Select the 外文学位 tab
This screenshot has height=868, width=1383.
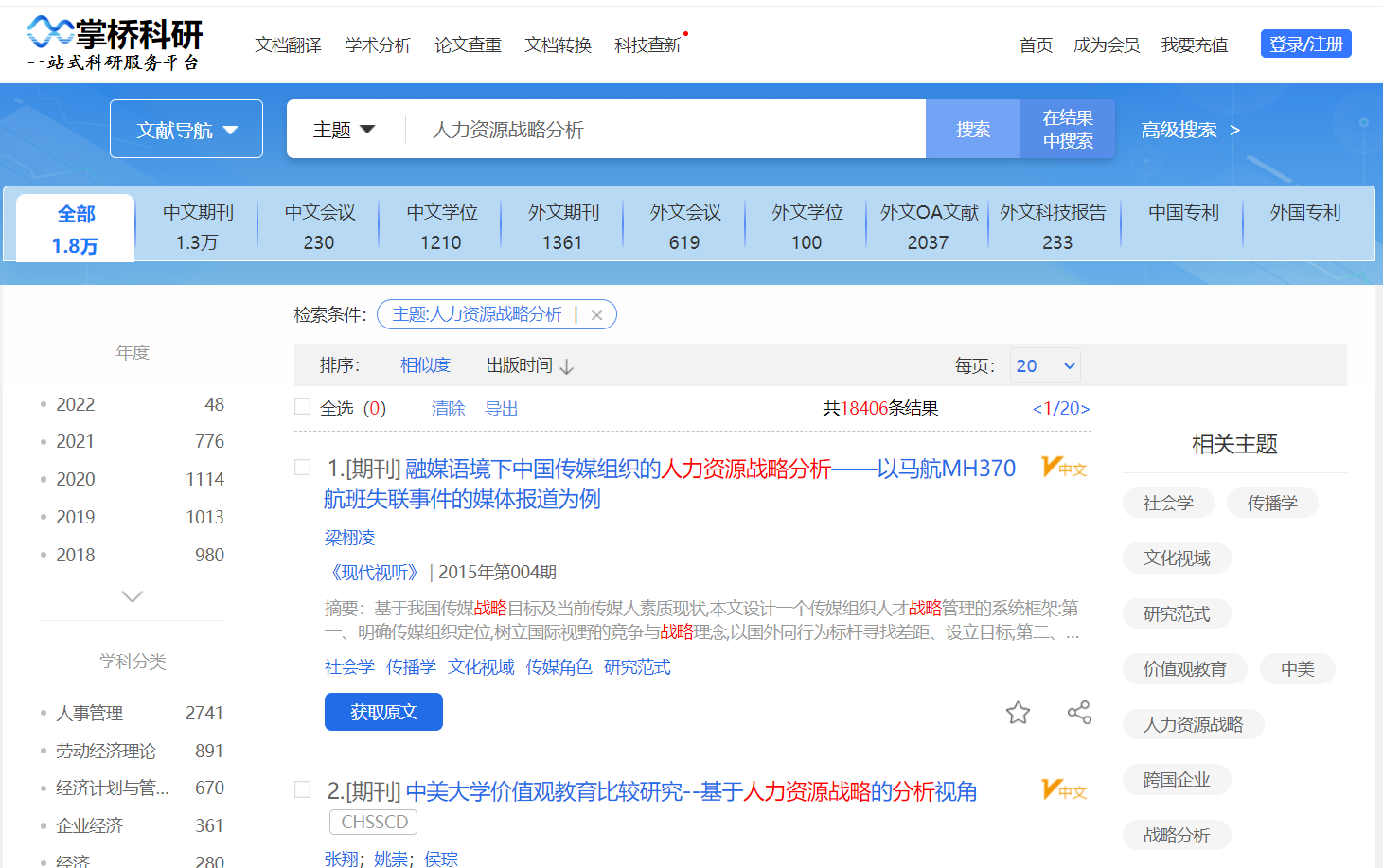807,227
